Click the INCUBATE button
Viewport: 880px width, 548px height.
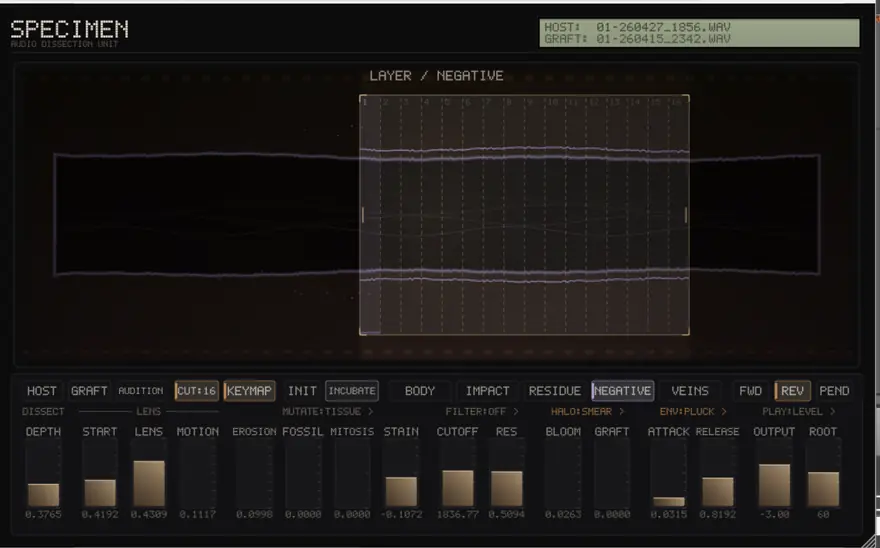(352, 391)
